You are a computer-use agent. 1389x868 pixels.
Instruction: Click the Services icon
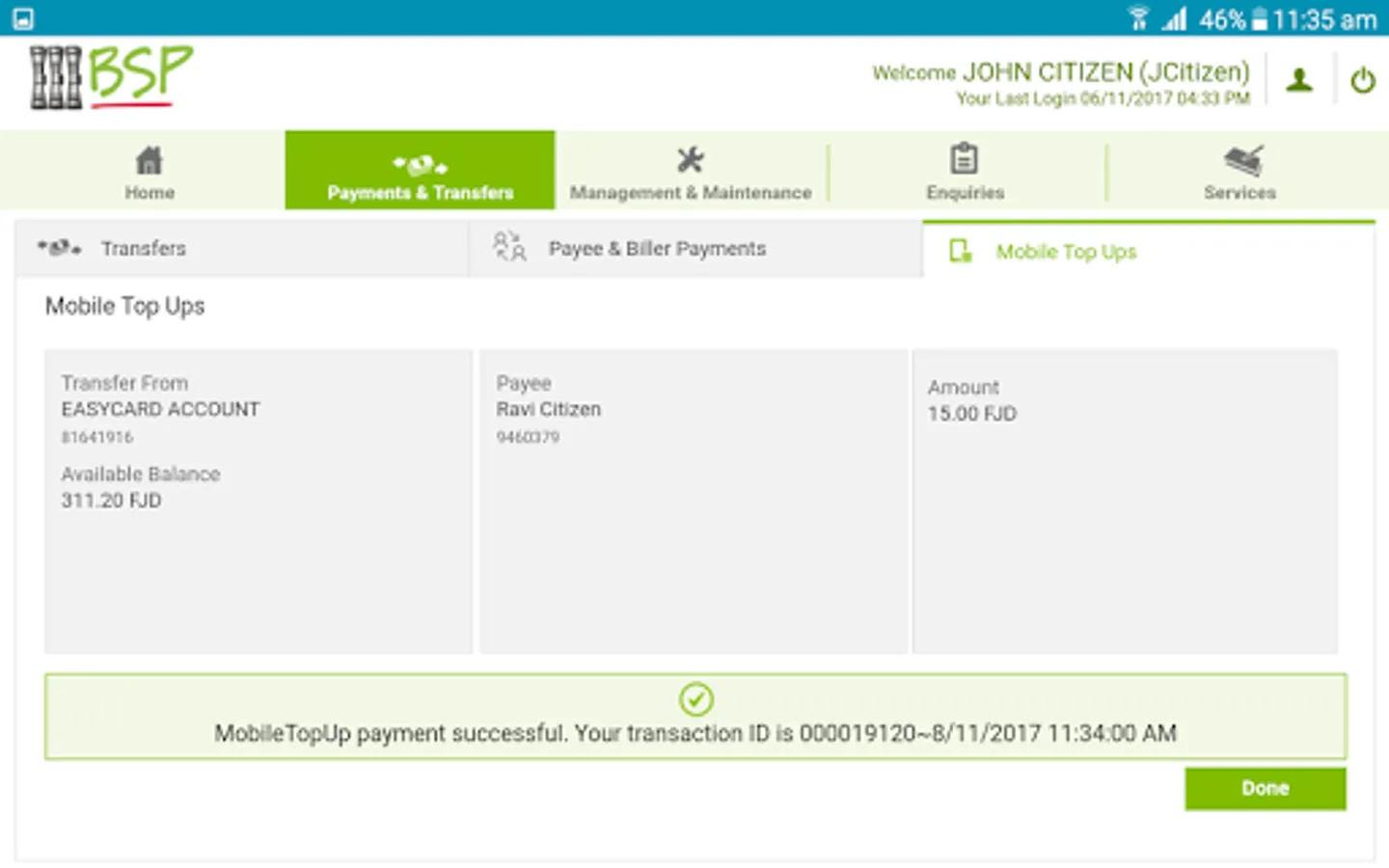point(1243,160)
